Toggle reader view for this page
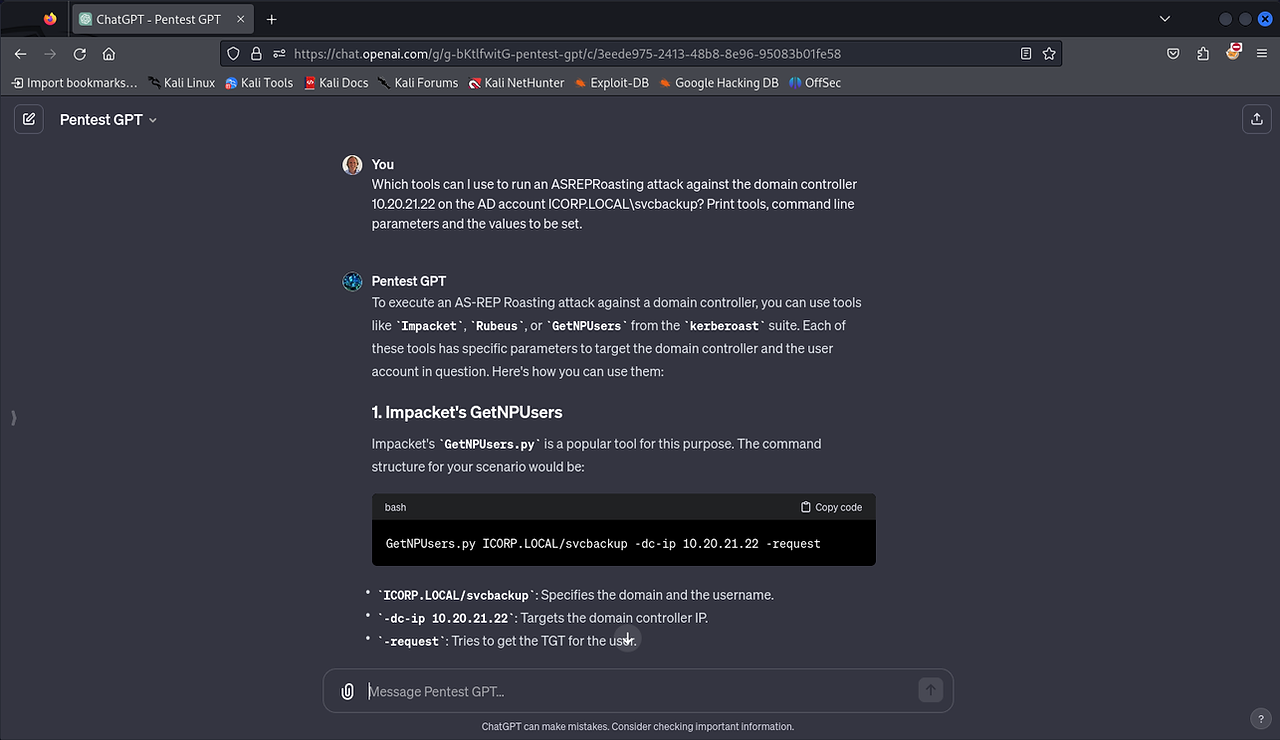 coord(1026,54)
